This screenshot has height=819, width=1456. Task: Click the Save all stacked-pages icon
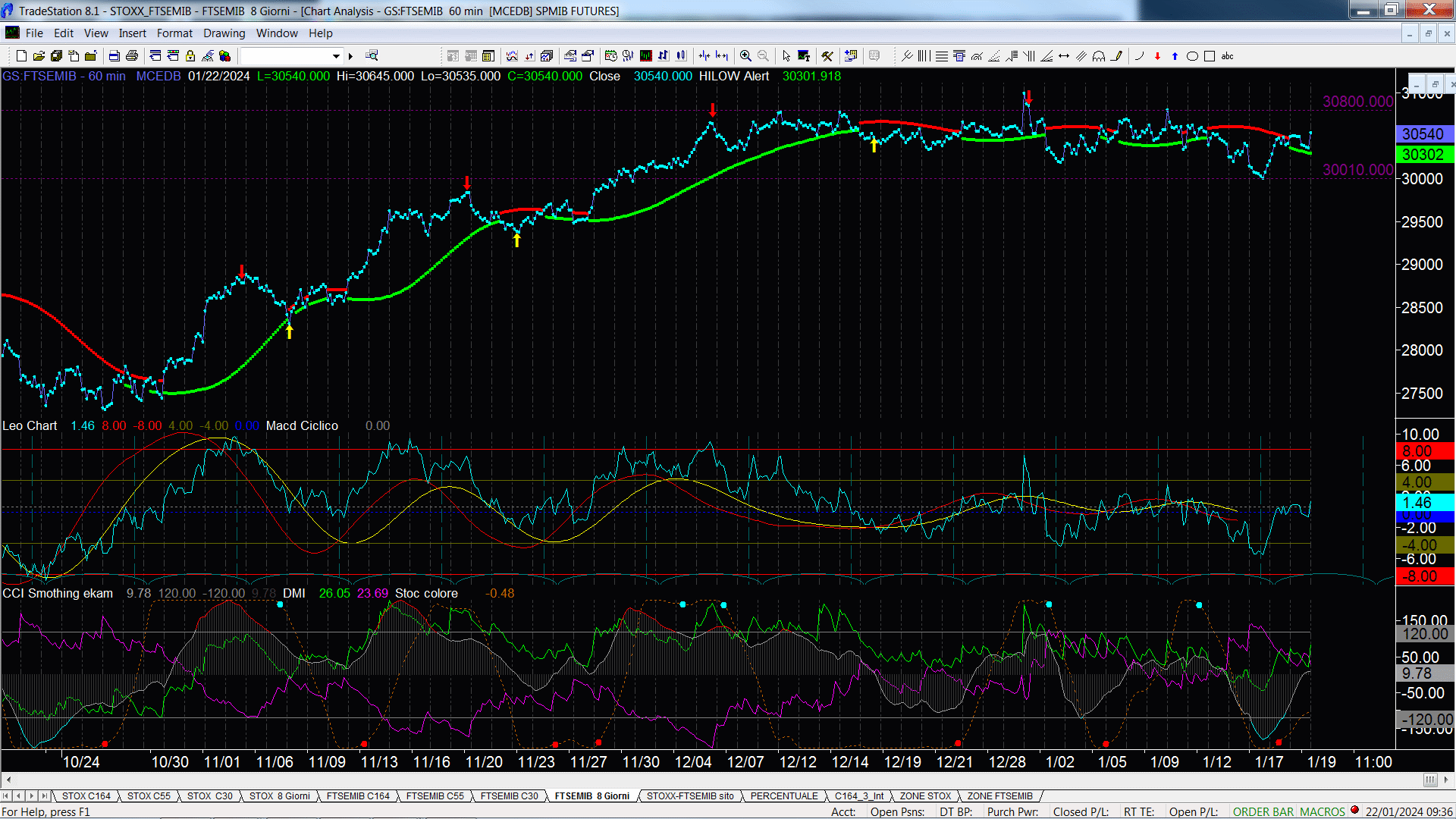point(56,56)
